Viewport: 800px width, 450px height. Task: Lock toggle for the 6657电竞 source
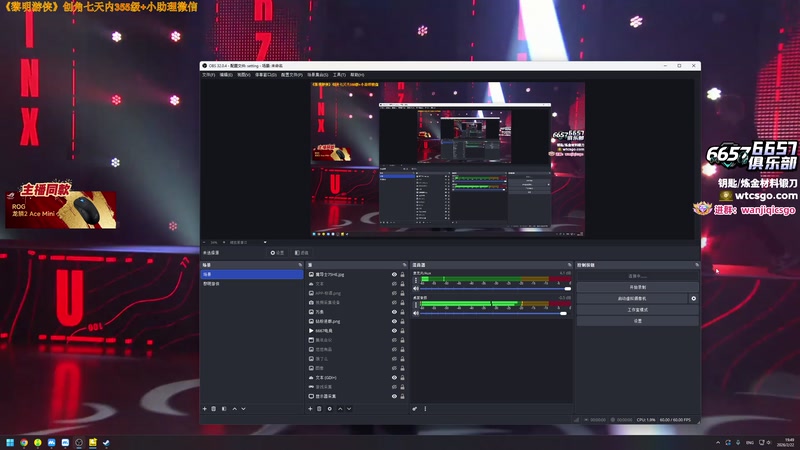pos(402,331)
